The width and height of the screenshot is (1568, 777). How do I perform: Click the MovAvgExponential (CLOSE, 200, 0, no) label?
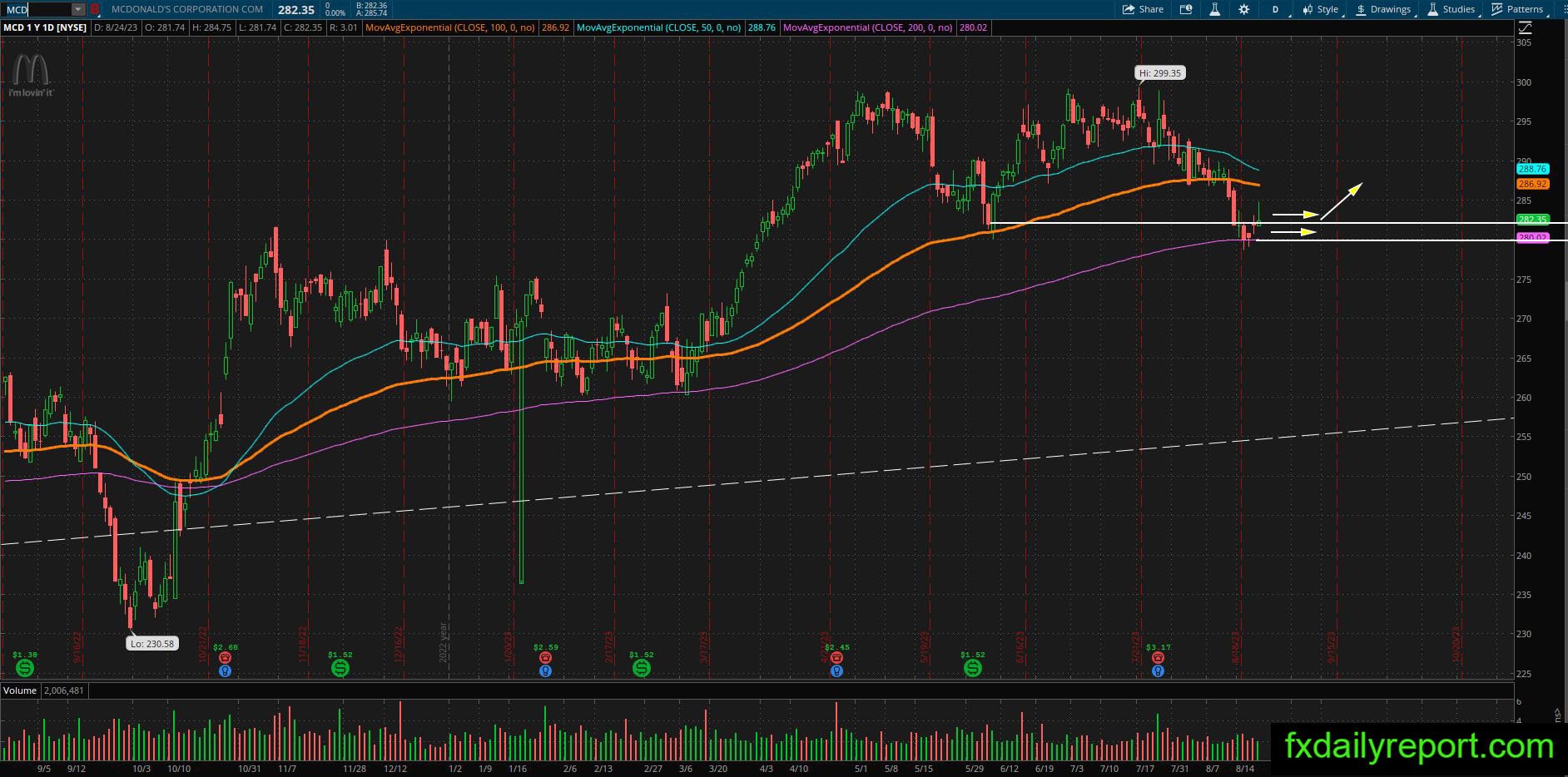click(869, 27)
